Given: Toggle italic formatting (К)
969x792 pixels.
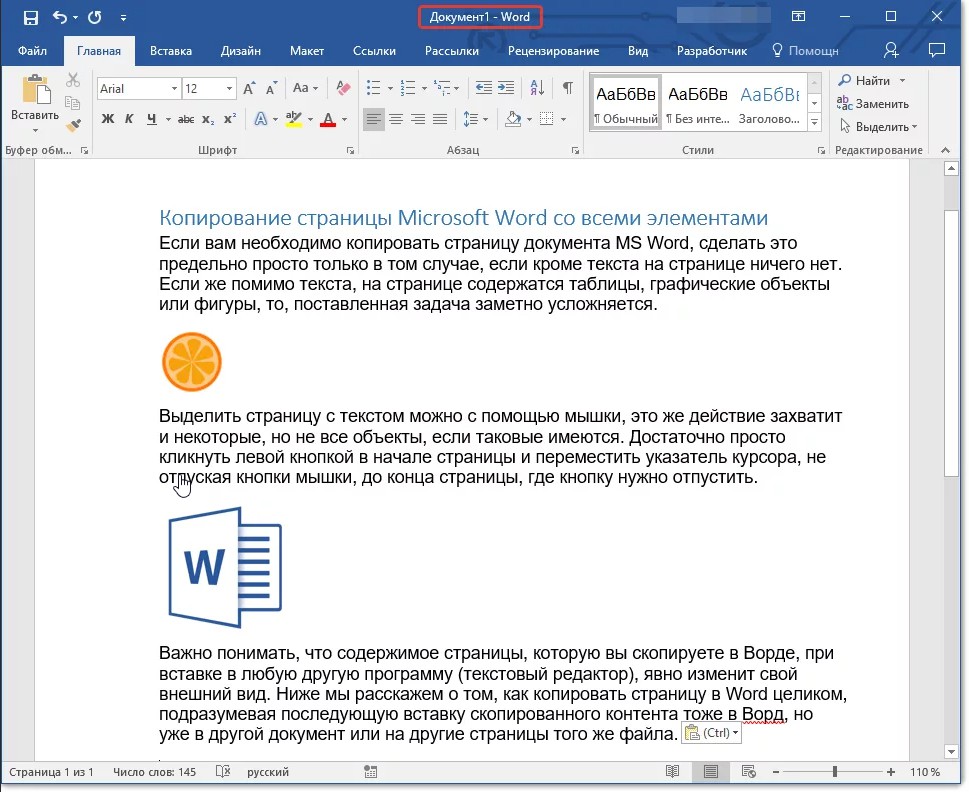Looking at the screenshot, I should tap(129, 119).
